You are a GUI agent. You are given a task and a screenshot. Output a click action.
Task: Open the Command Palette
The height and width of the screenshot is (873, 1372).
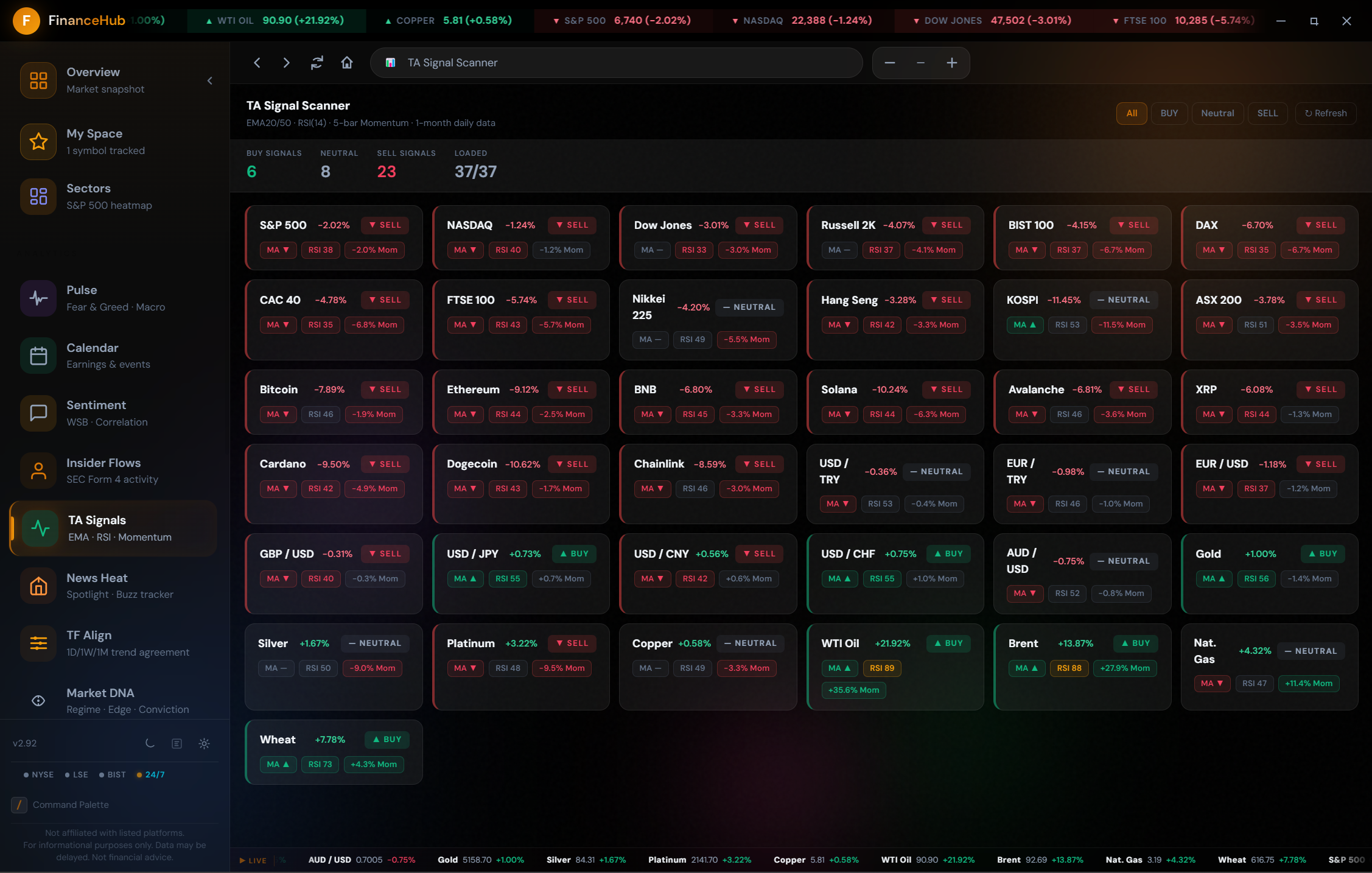coord(71,805)
